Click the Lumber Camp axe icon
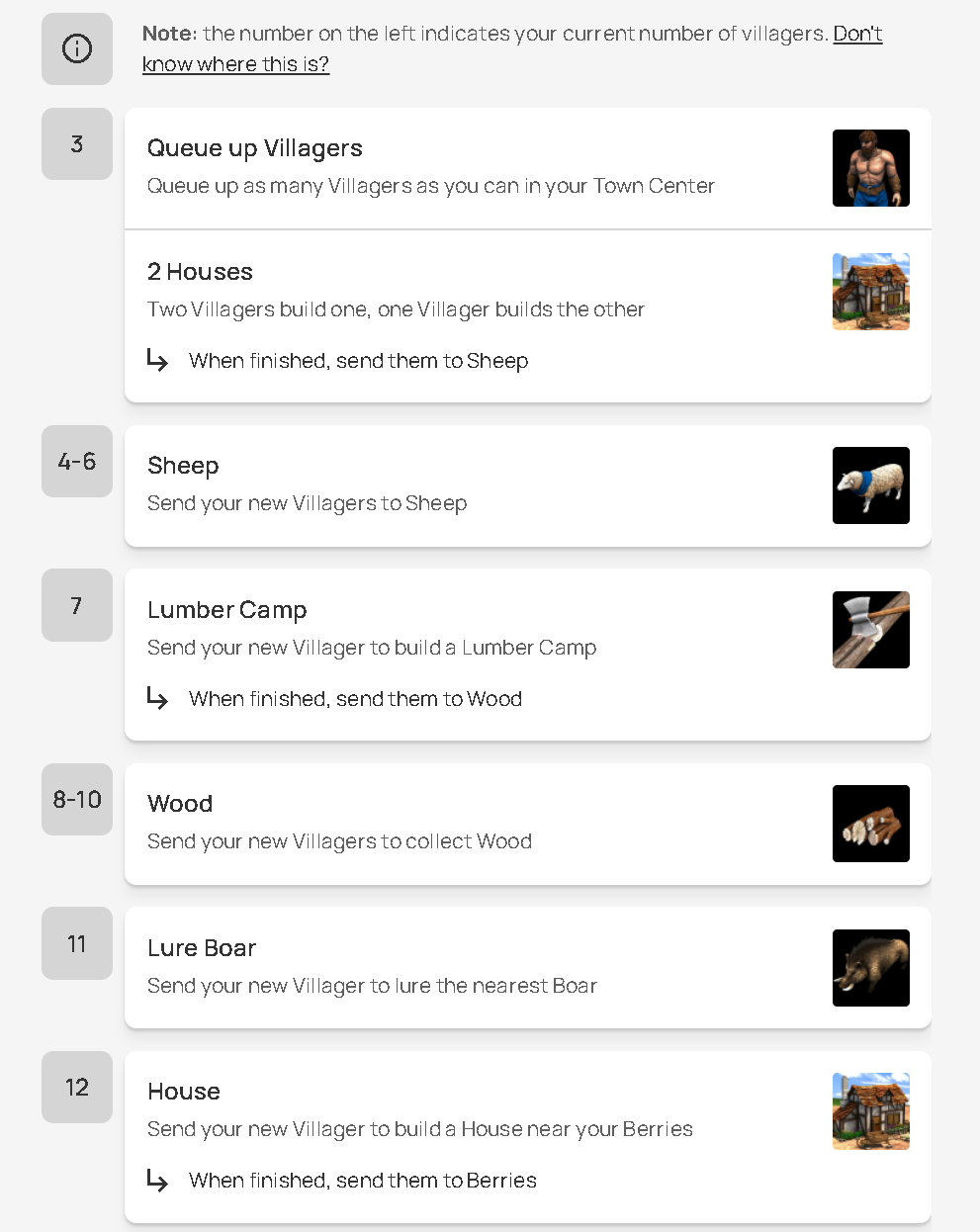The width and height of the screenshot is (980, 1232). click(870, 630)
